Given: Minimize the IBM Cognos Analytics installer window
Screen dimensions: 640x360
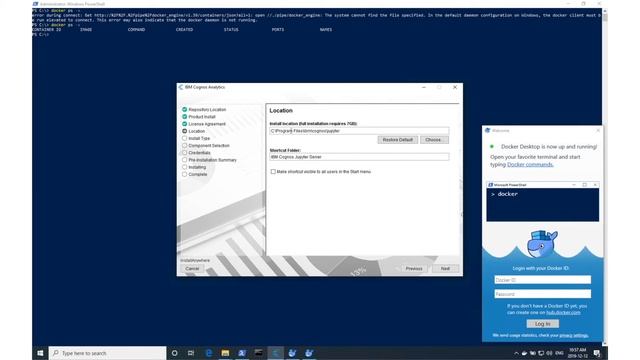Looking at the screenshot, I should [x=424, y=87].
